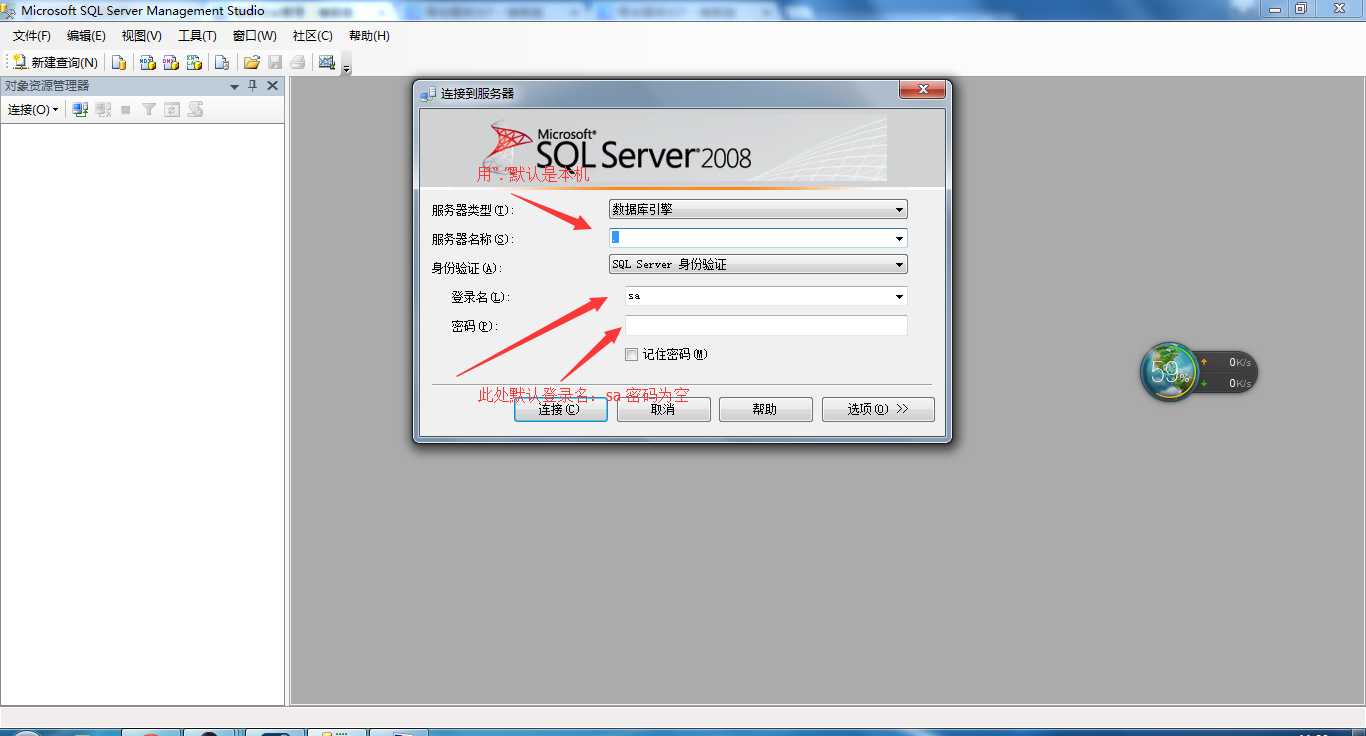Screen dimensions: 1366x736
Task: Open the 窗口(W) menu
Action: tap(255, 35)
